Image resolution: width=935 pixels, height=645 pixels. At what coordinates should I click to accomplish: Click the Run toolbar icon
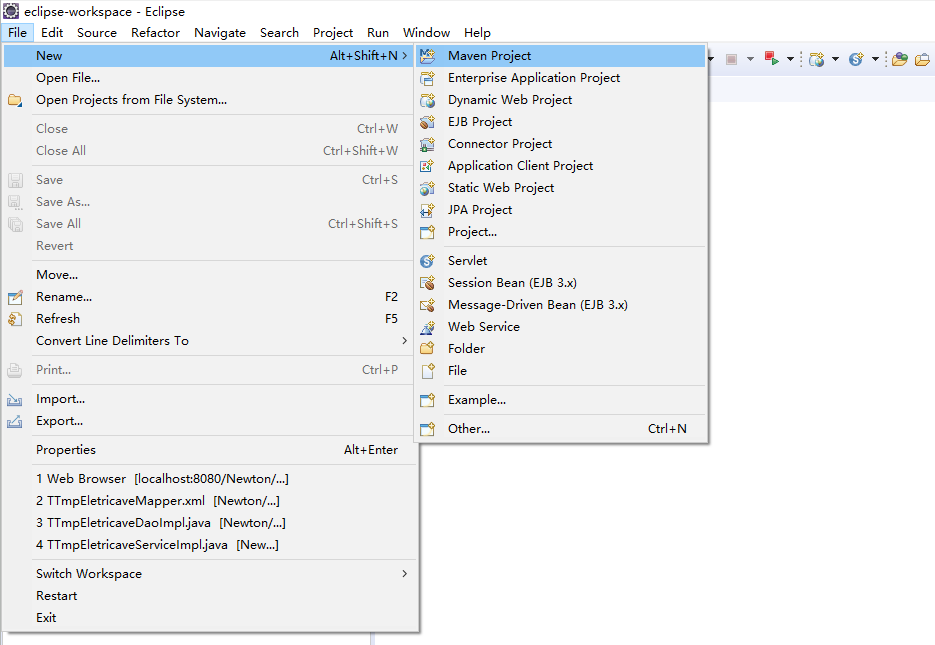click(770, 58)
